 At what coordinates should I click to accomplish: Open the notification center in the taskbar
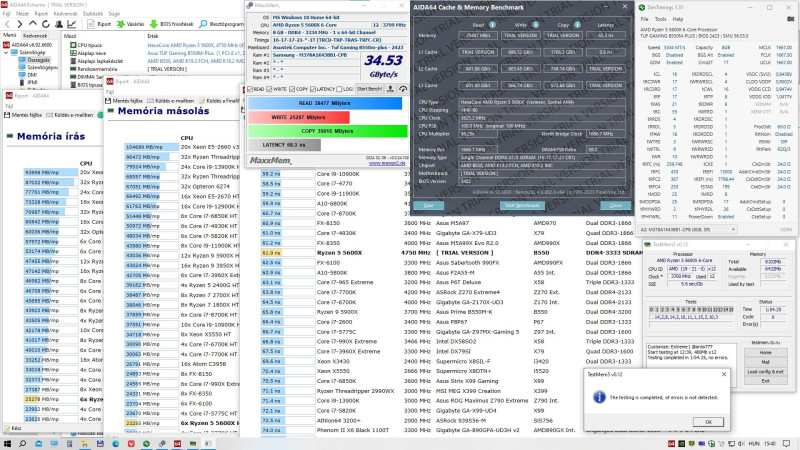(x=787, y=444)
